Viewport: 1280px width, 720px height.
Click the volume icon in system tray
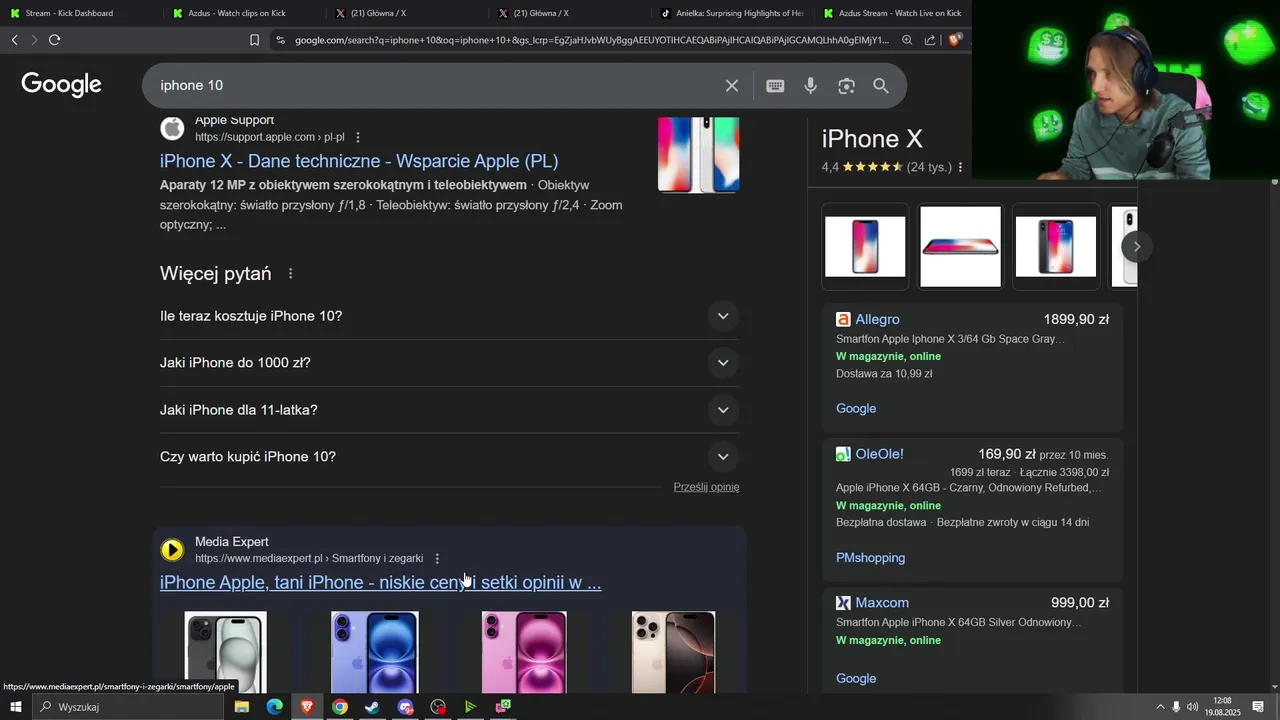[x=1192, y=707]
